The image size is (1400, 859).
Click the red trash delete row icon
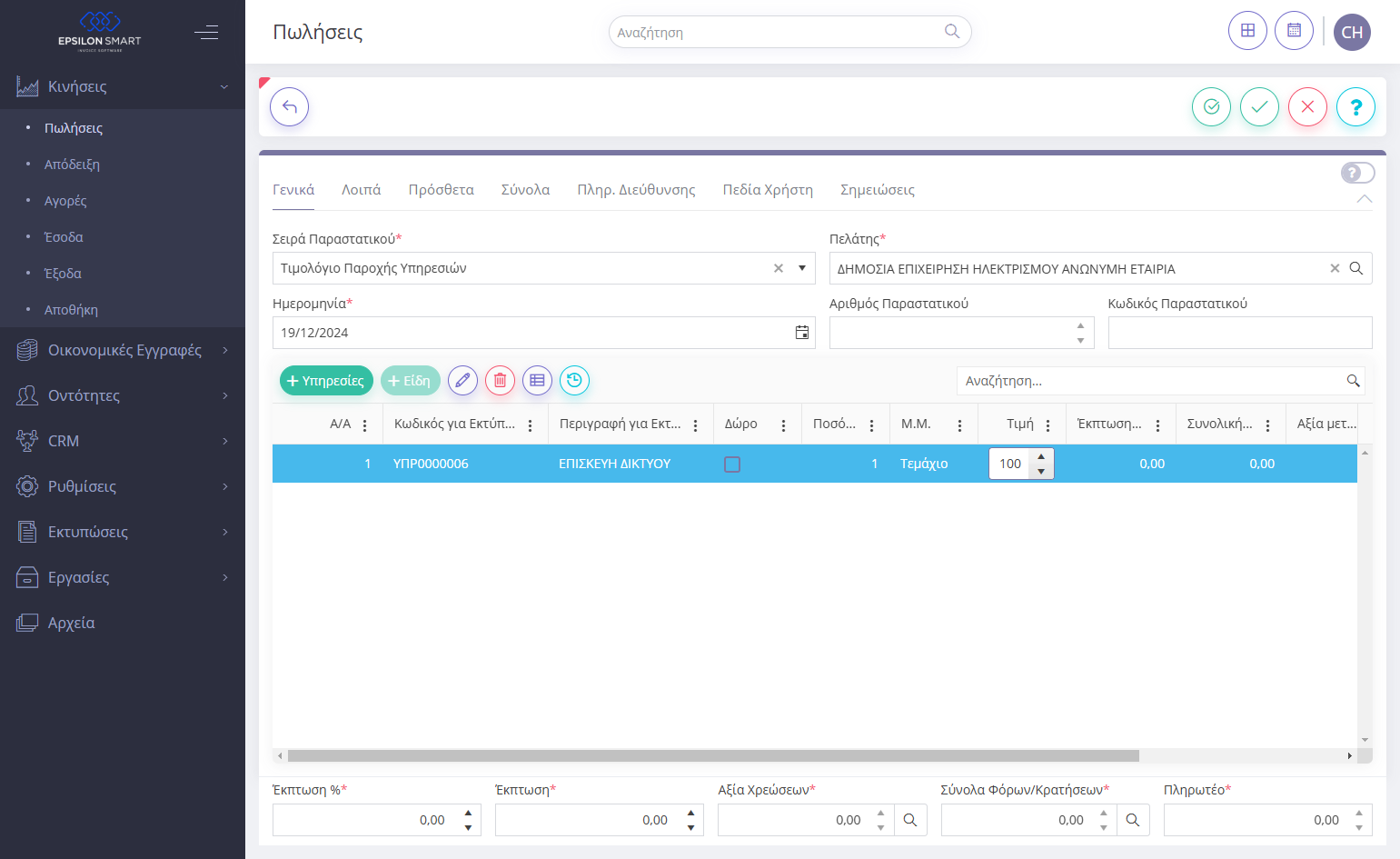(x=500, y=380)
